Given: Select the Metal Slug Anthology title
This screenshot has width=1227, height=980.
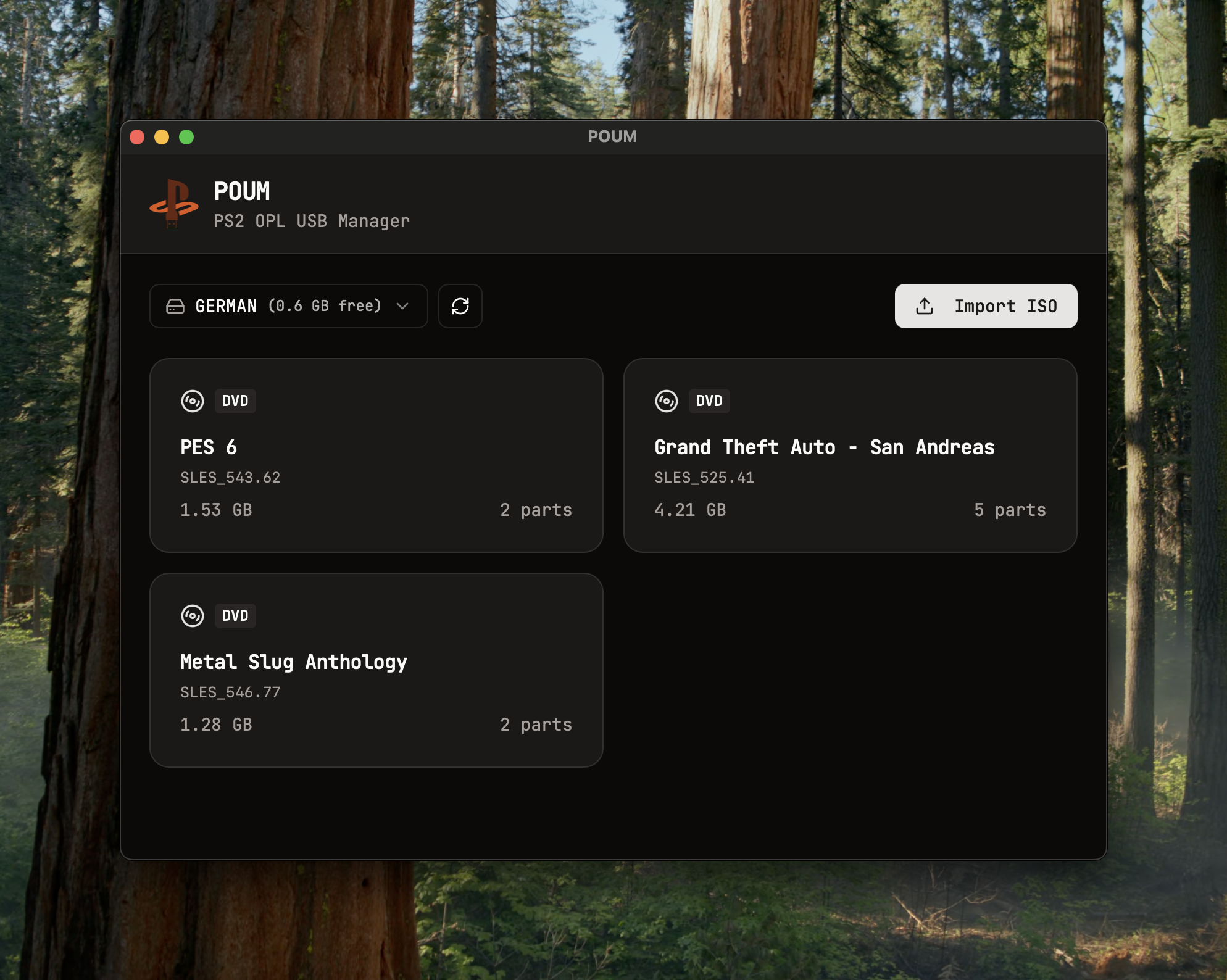Looking at the screenshot, I should 293,662.
